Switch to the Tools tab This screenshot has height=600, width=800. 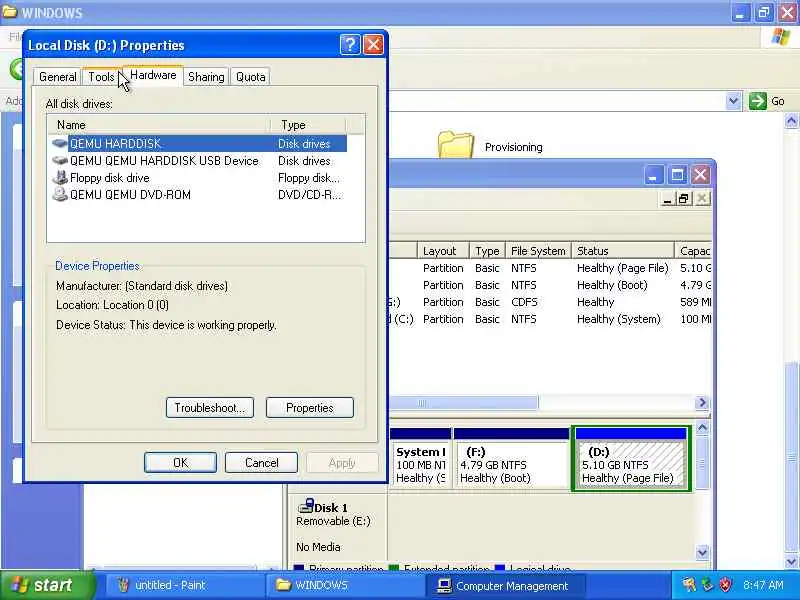coord(101,77)
